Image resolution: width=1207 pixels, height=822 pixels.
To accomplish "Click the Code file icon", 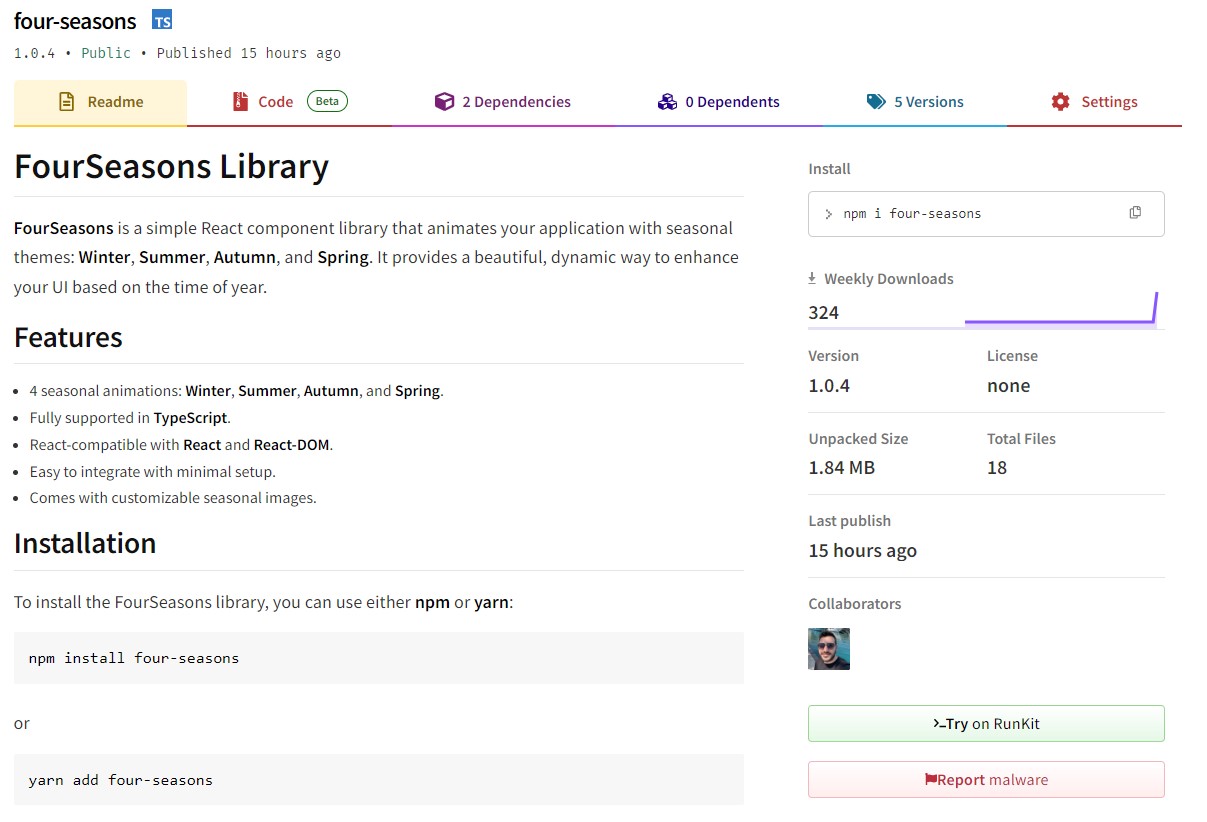I will click(240, 102).
